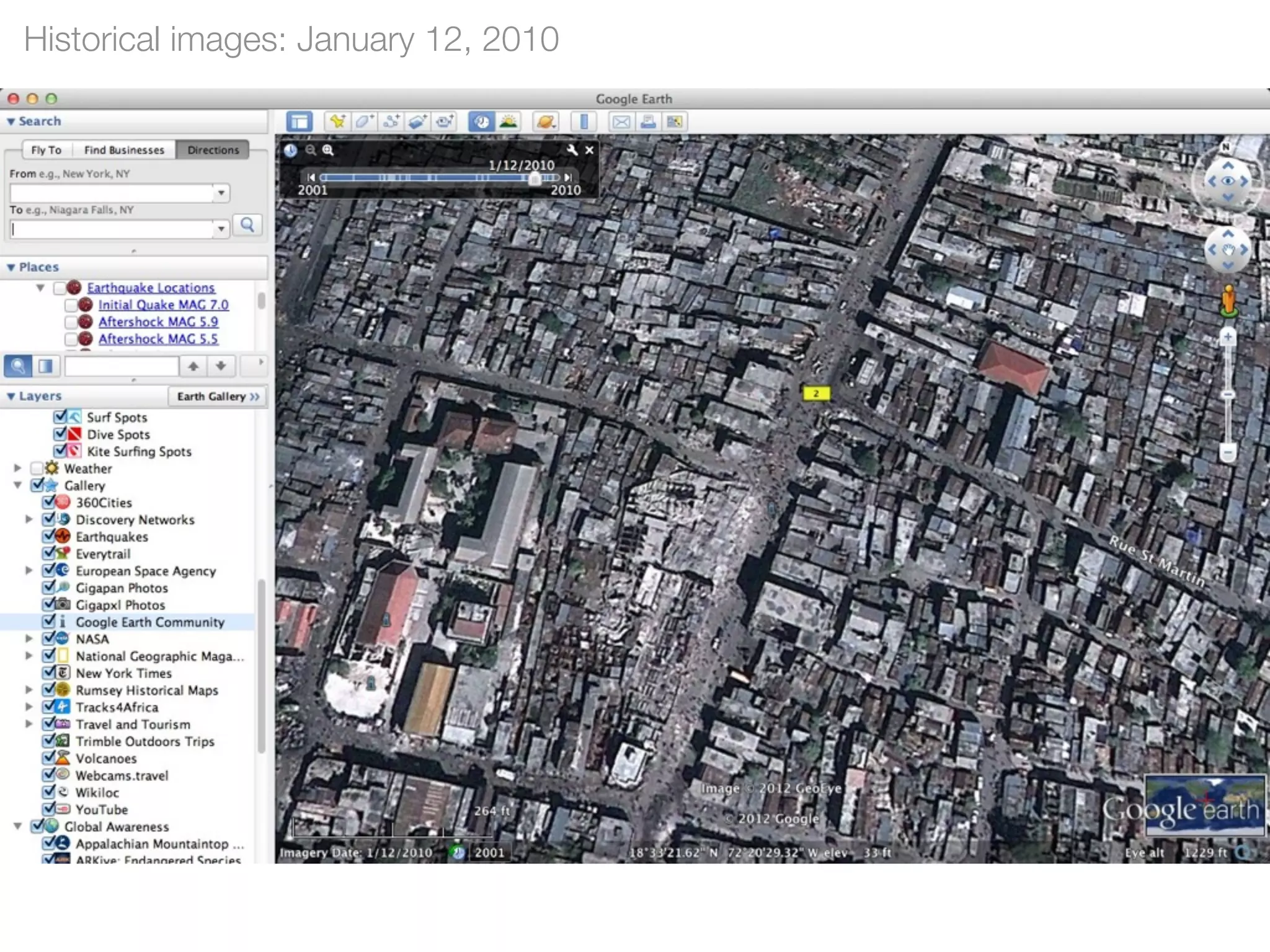Print the current view
Image resolution: width=1270 pixels, height=952 pixels.
coord(648,121)
